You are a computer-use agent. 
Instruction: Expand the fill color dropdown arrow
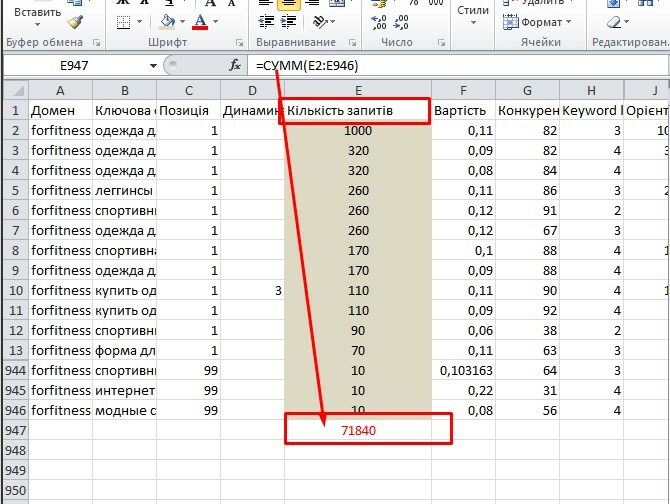coord(182,21)
